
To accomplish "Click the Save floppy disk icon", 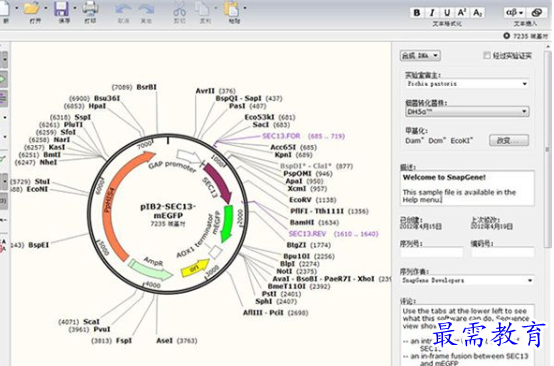I will (61, 8).
